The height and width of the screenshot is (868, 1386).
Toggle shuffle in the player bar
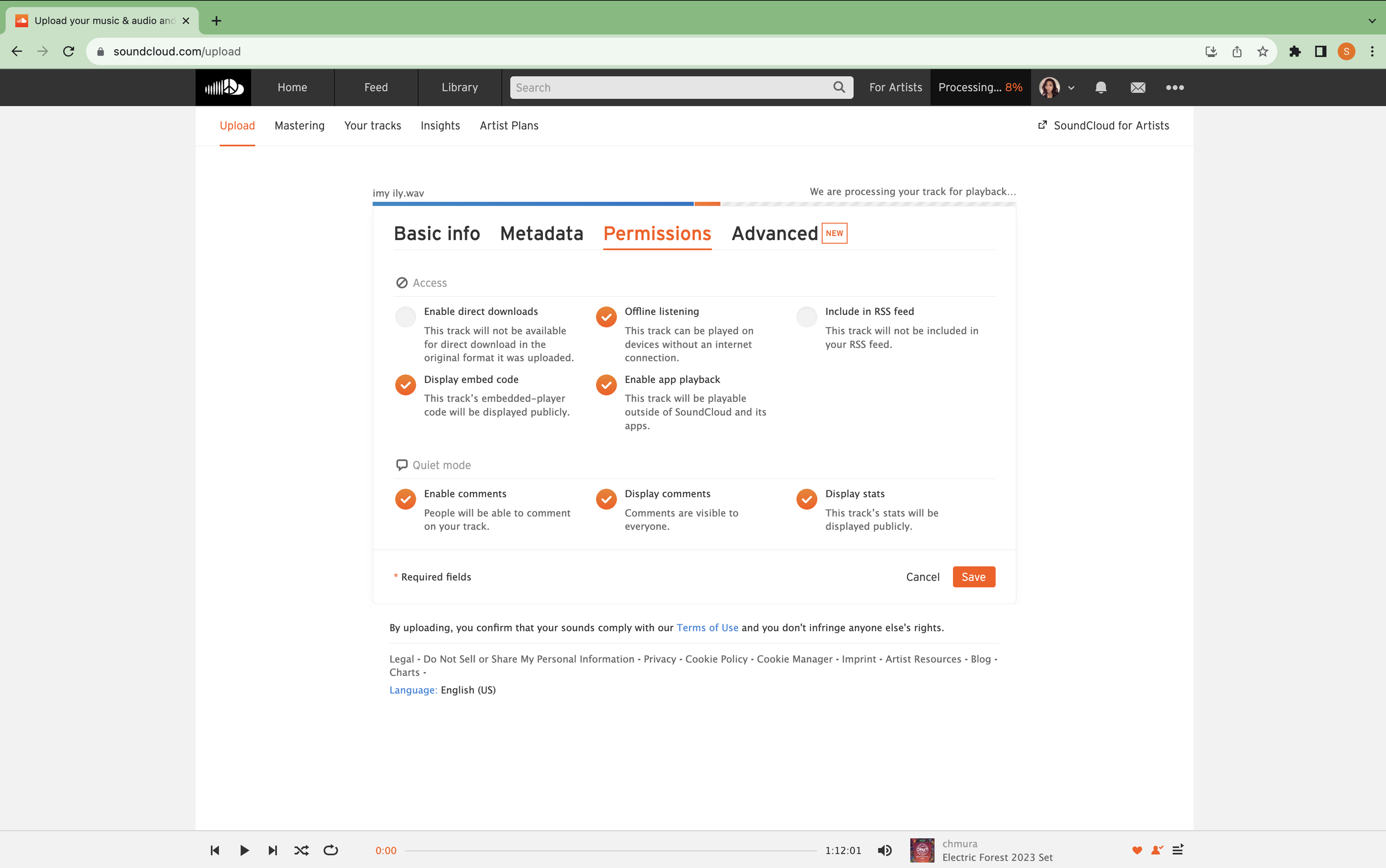pos(302,850)
